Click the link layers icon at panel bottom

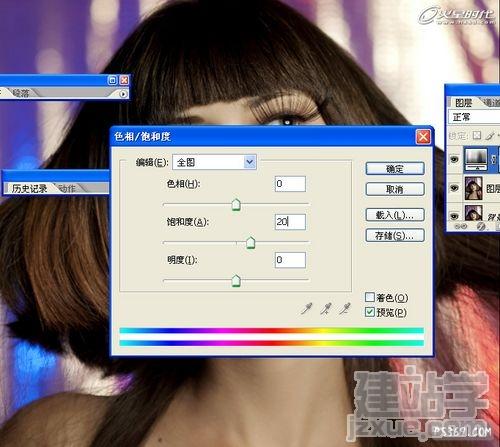pos(461,226)
